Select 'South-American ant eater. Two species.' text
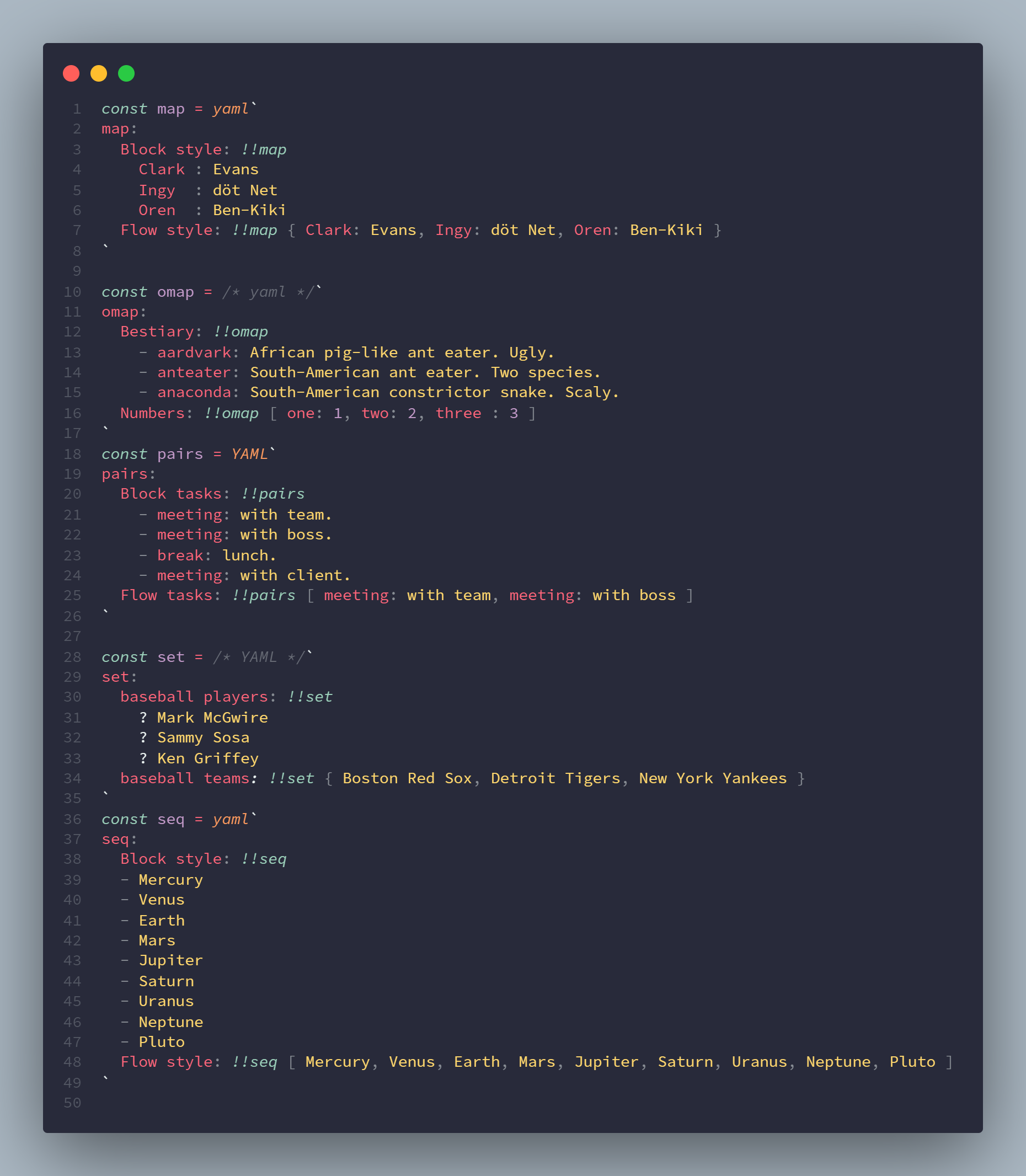This screenshot has height=1176, width=1026. tap(425, 372)
